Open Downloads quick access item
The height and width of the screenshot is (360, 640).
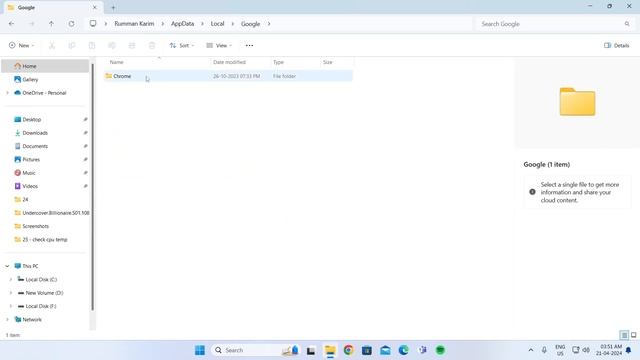click(35, 133)
